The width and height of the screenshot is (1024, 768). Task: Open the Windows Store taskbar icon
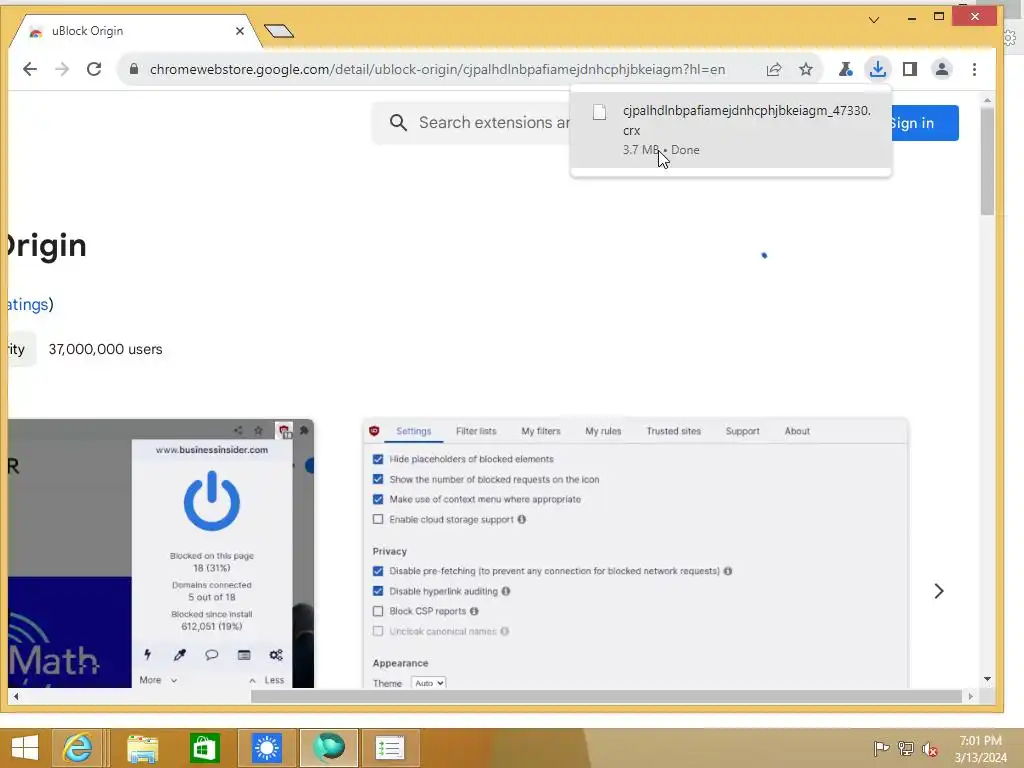coord(204,748)
